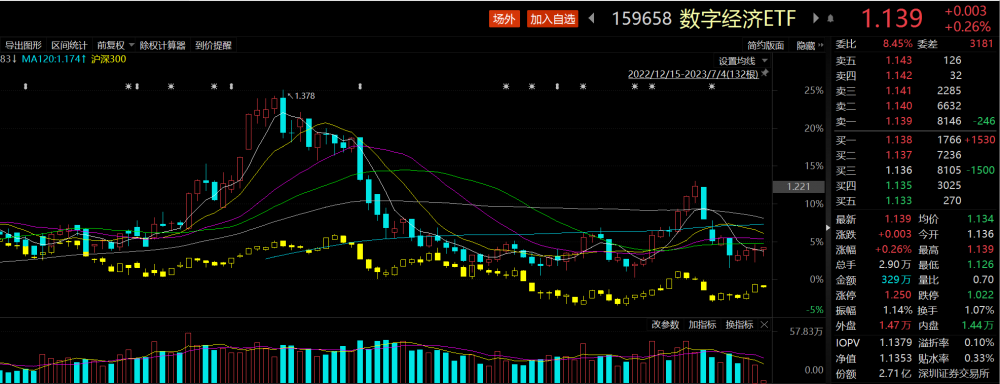Click 改参数 to edit indicator parameters

[x=665, y=325]
